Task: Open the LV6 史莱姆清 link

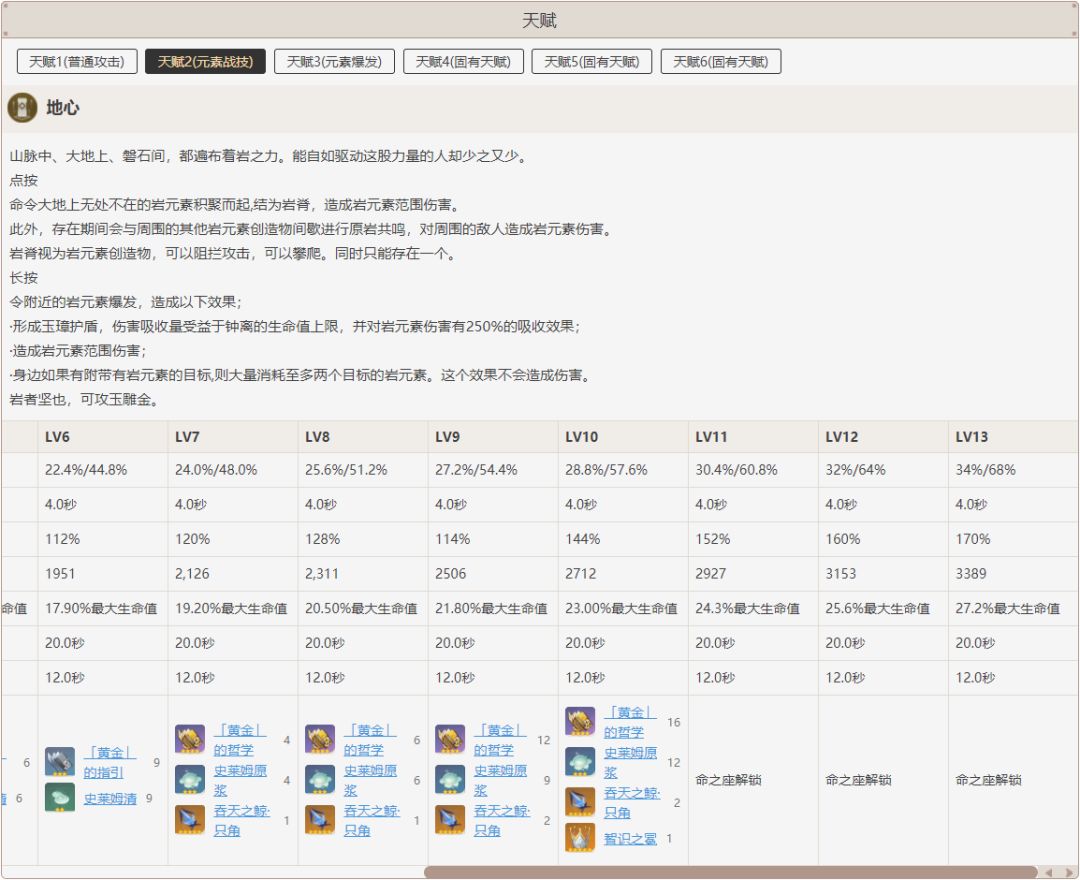Action: pos(110,798)
